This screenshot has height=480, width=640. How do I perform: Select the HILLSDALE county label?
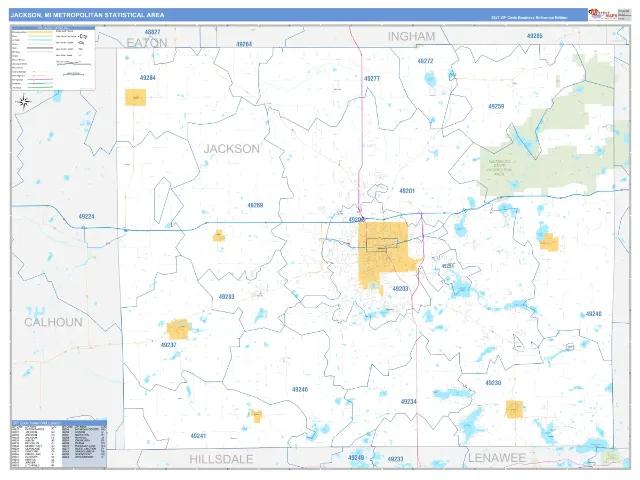coord(221,459)
